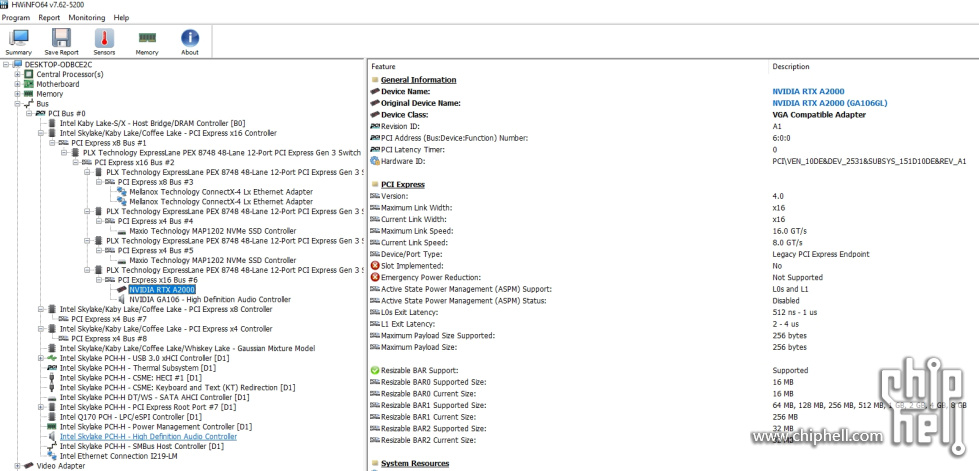Collapse PCI Express x16 Bus #6 node
Screen dimensions: 979x471
pos(99,280)
